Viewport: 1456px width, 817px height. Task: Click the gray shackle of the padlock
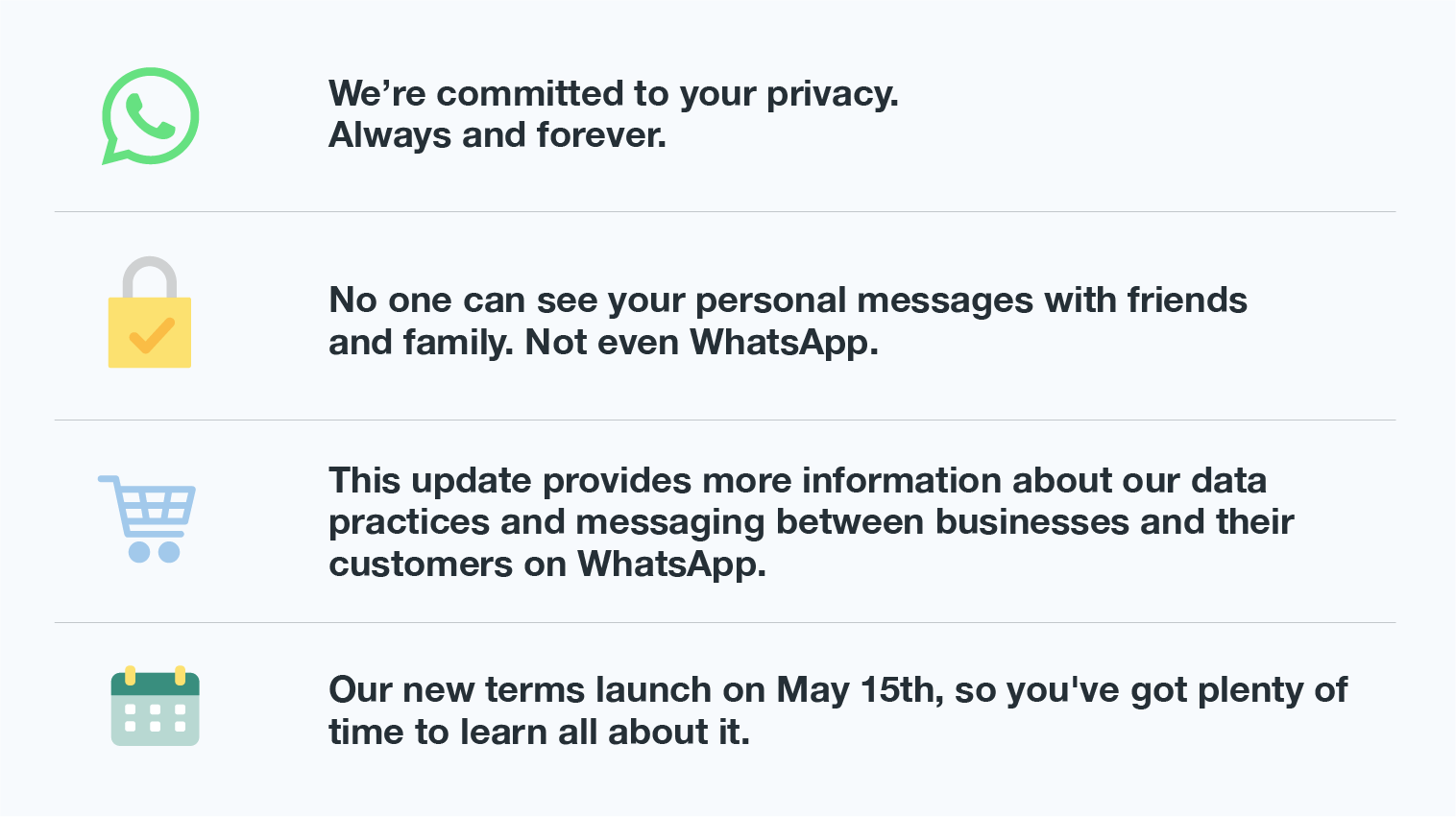click(150, 277)
